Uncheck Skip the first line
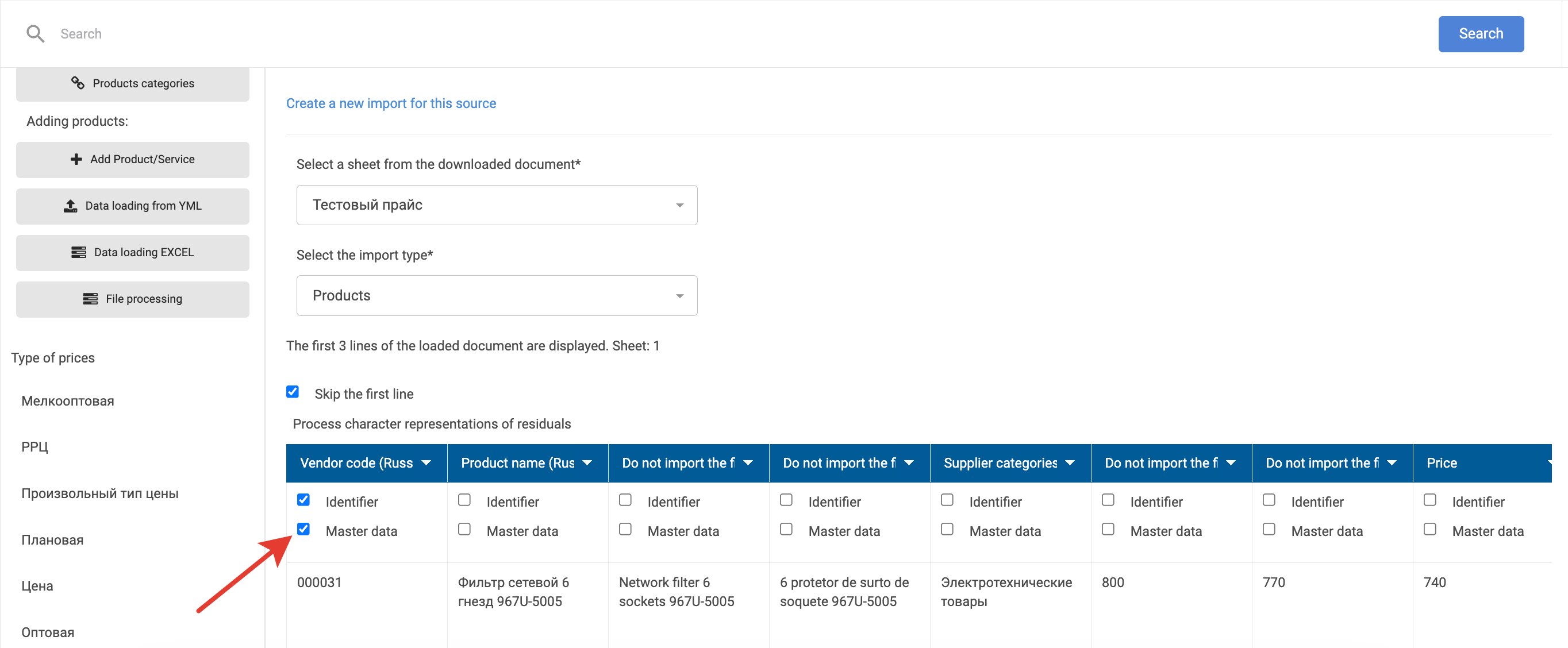The image size is (1568, 648). click(293, 392)
